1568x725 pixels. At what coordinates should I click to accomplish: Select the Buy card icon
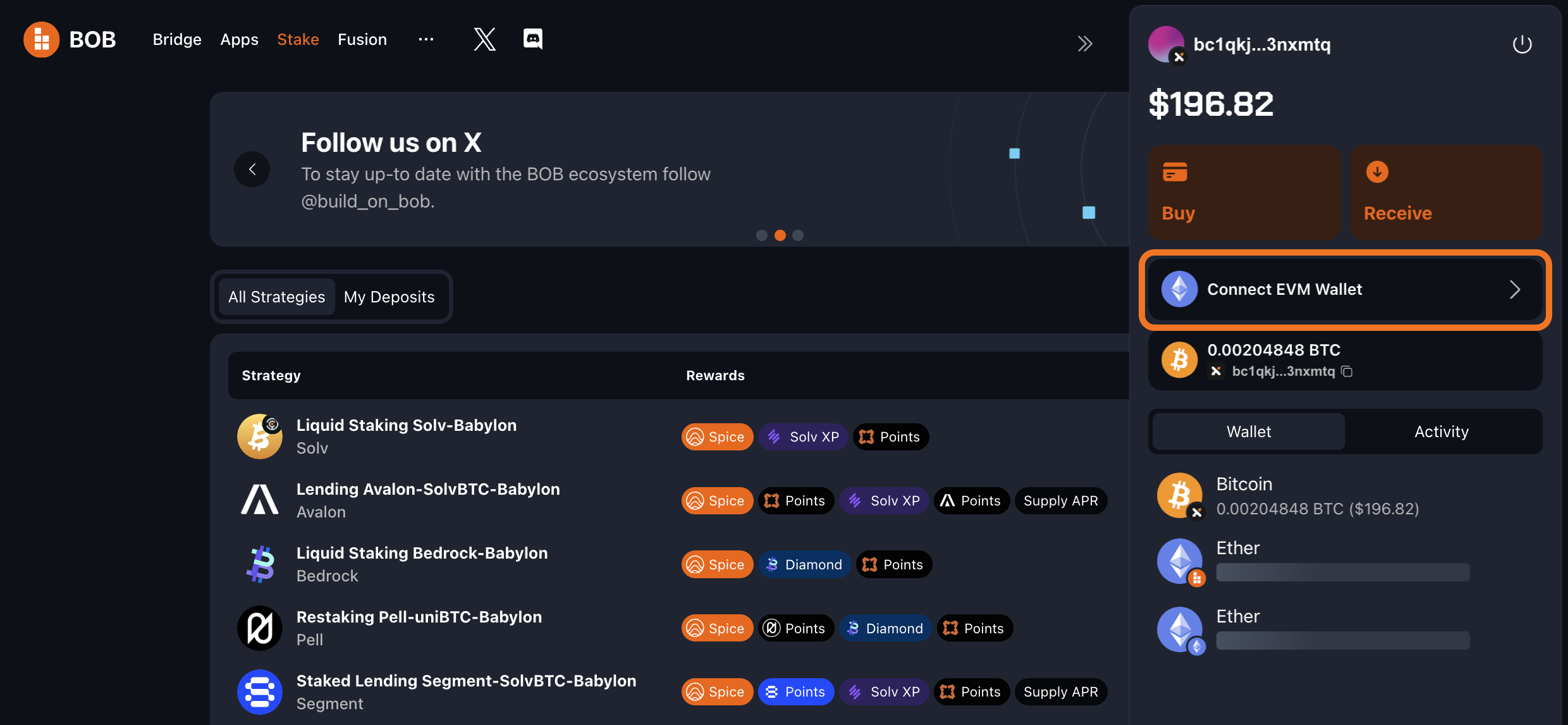[x=1175, y=171]
